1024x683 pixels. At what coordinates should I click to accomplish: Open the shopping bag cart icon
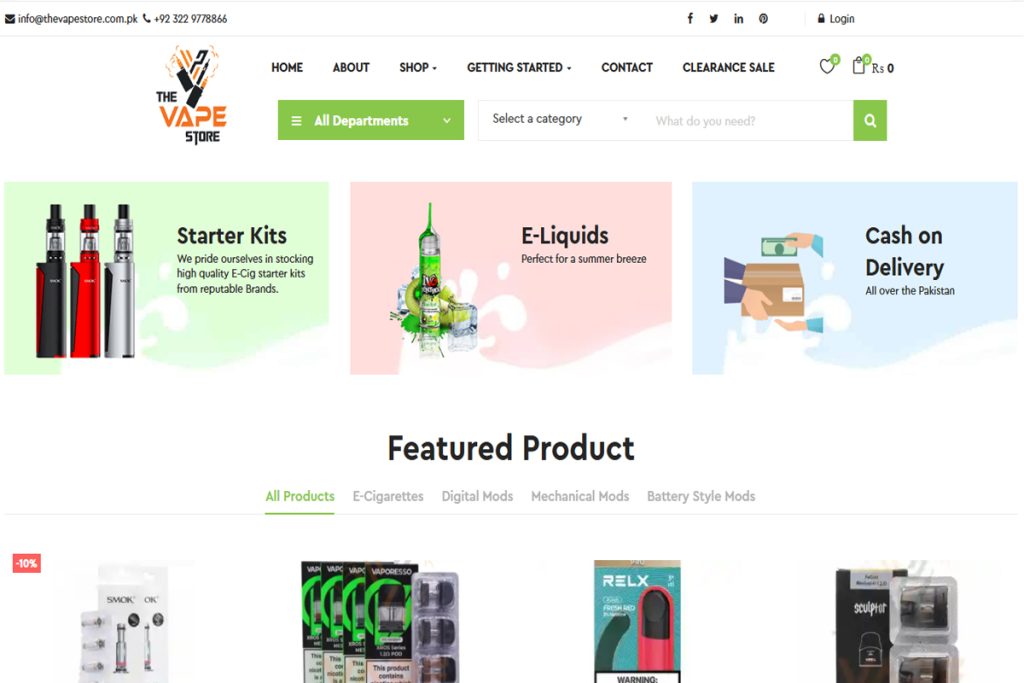[x=859, y=65]
